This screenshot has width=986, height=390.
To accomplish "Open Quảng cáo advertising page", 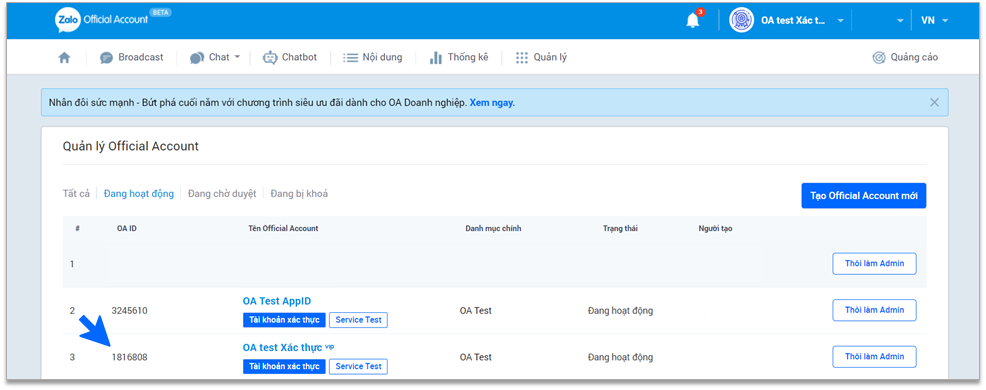I will pos(905,57).
